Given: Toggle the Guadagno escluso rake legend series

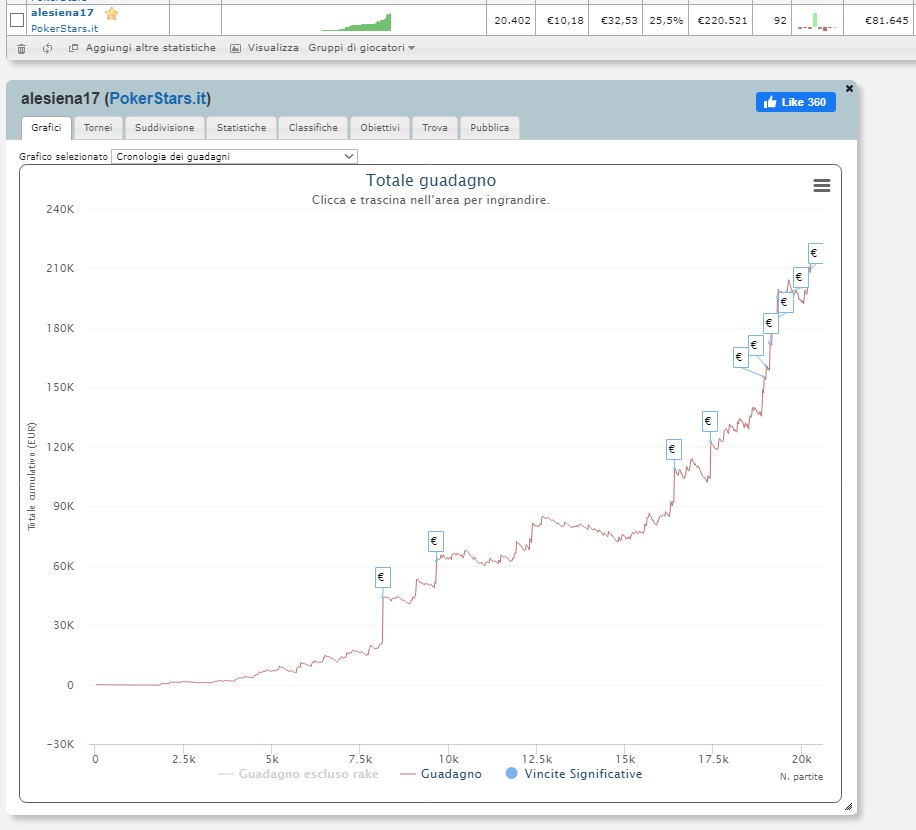Looking at the screenshot, I should pos(299,774).
